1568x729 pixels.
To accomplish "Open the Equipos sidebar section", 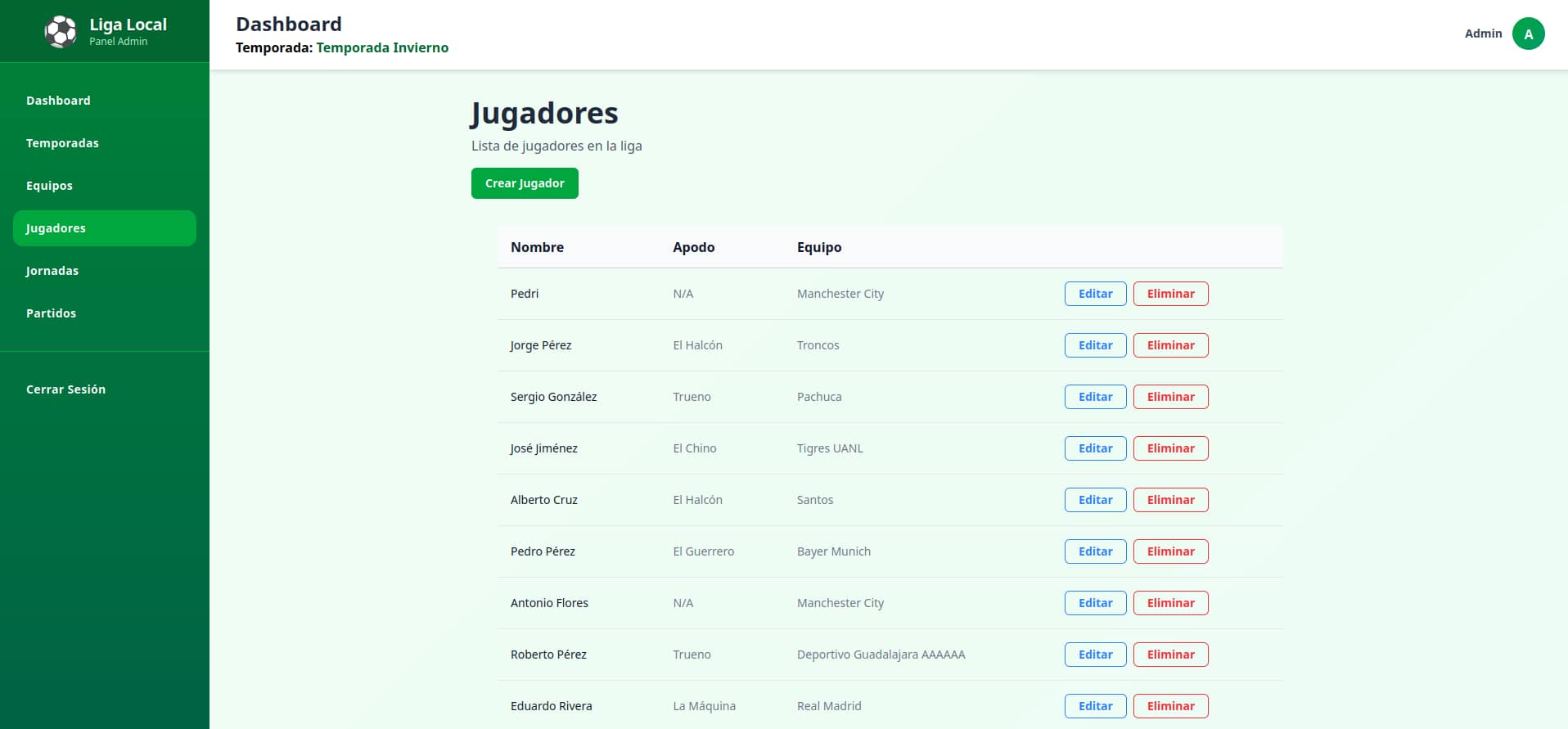I will click(x=105, y=186).
